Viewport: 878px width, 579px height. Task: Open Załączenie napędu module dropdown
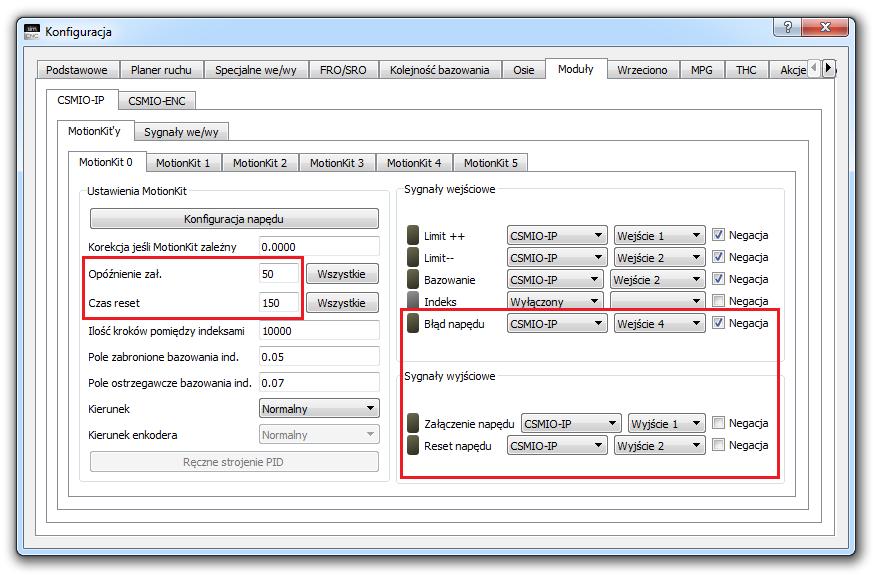571,423
